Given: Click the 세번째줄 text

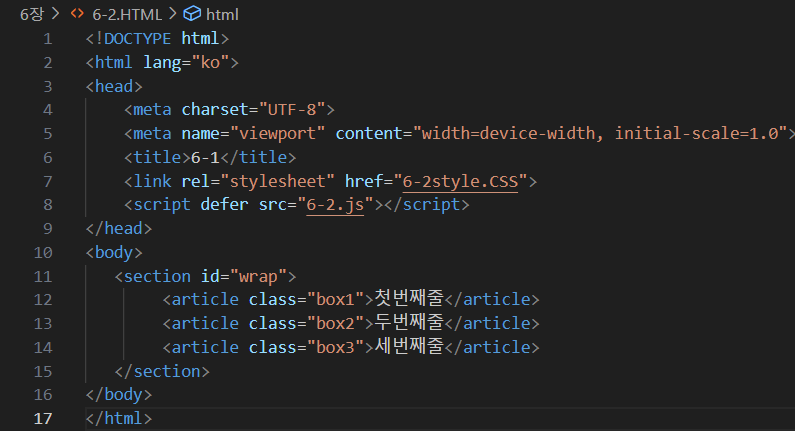Looking at the screenshot, I should point(409,346).
